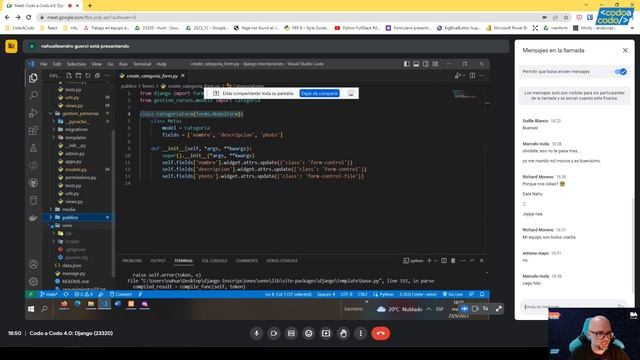
Task: Raise hand in the Meet call
Action: [x=343, y=333]
